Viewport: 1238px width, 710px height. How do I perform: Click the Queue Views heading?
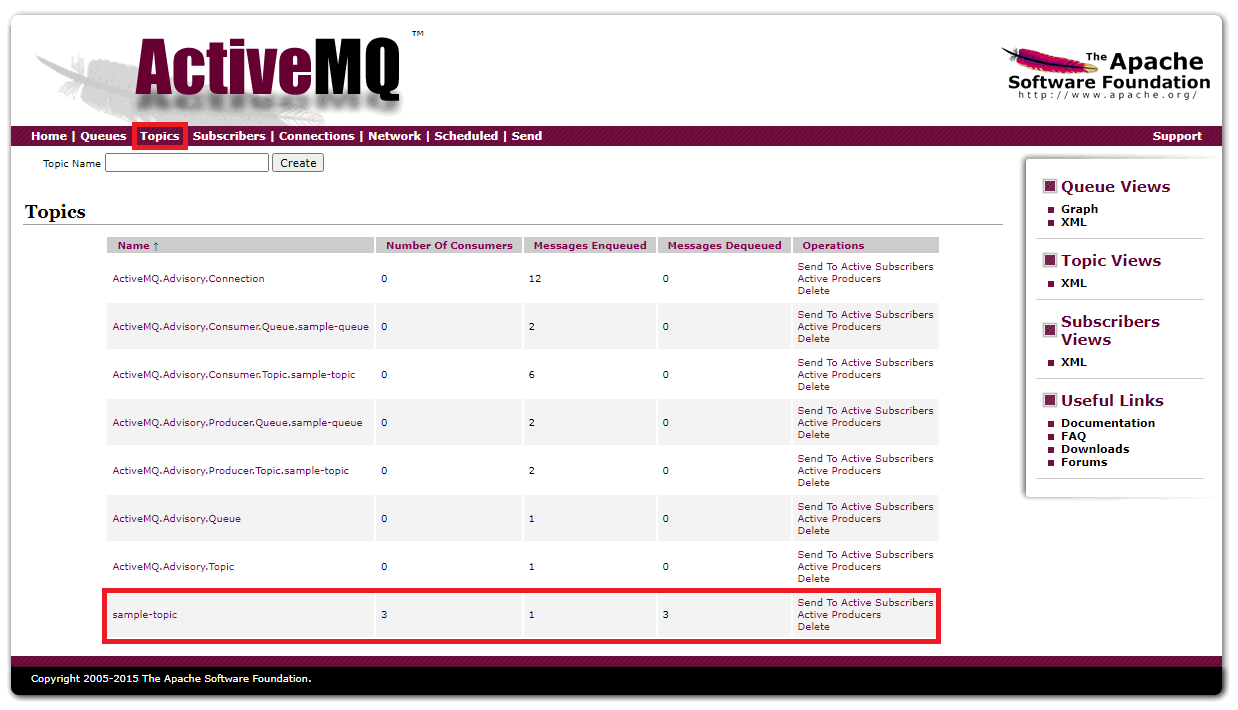pyautogui.click(x=1115, y=186)
